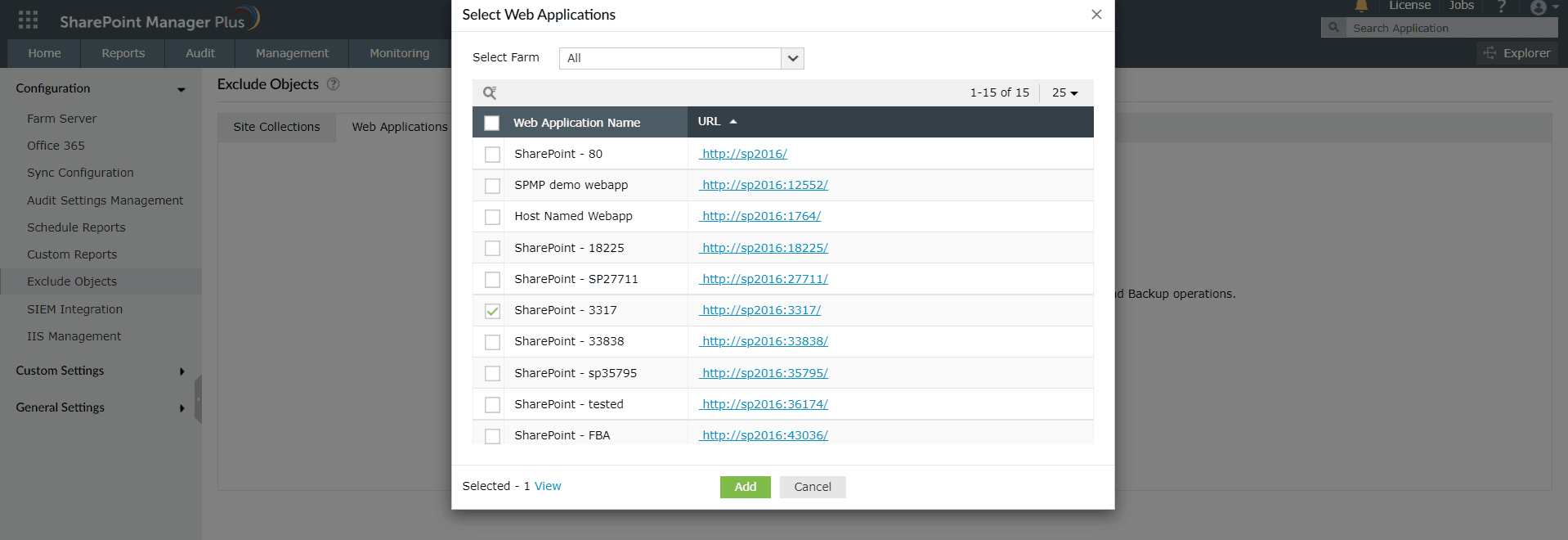Open the help question mark icon in header
The image size is (1568, 540).
pyautogui.click(x=1501, y=6)
